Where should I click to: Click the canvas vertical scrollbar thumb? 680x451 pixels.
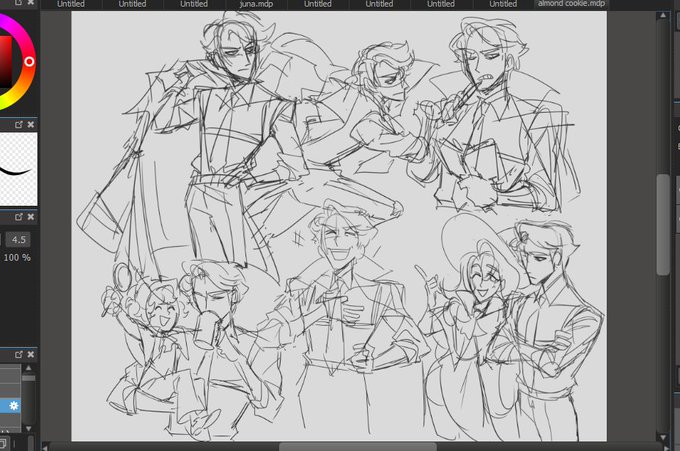coord(663,224)
